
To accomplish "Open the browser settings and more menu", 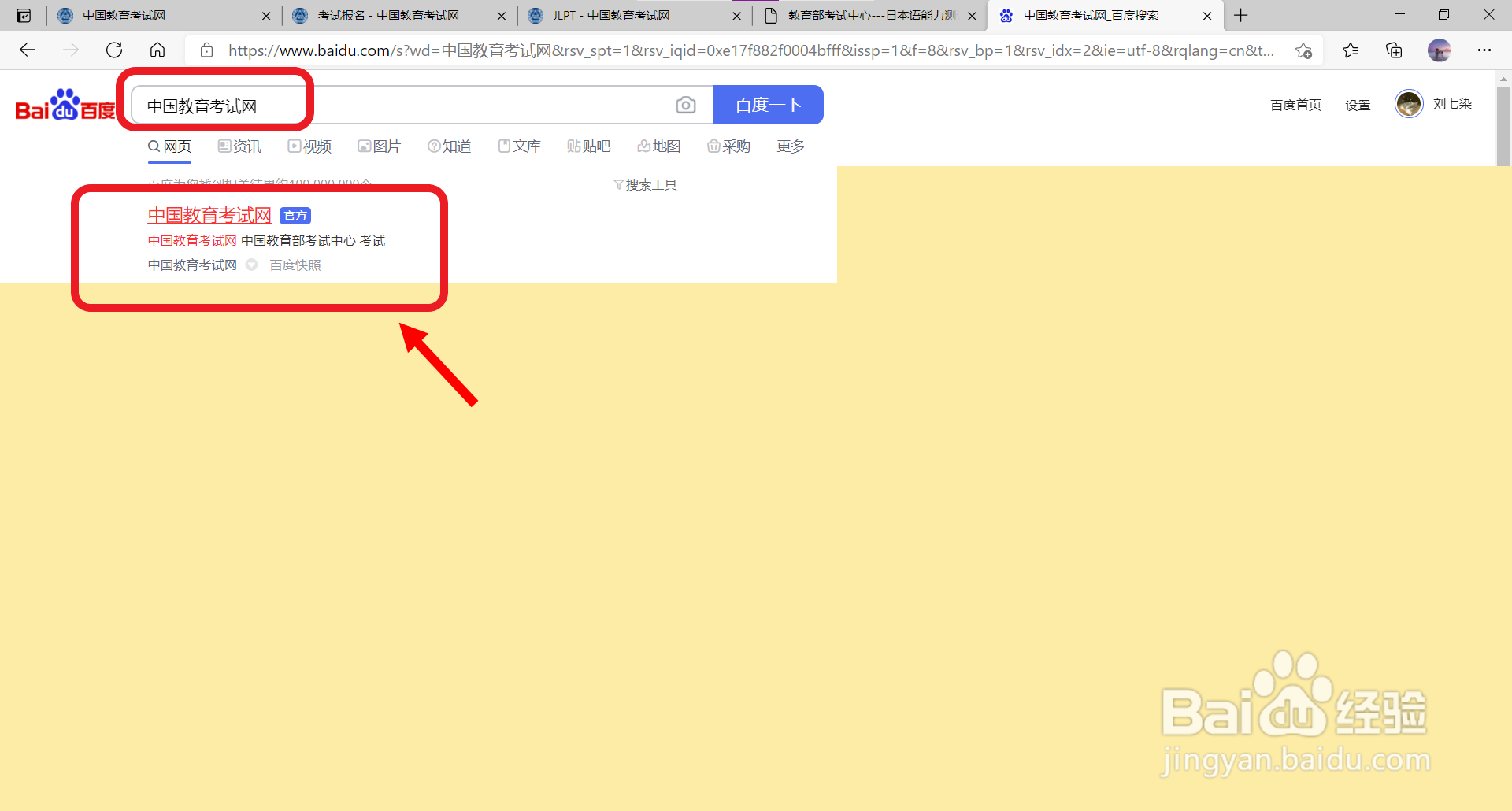I will tap(1484, 50).
